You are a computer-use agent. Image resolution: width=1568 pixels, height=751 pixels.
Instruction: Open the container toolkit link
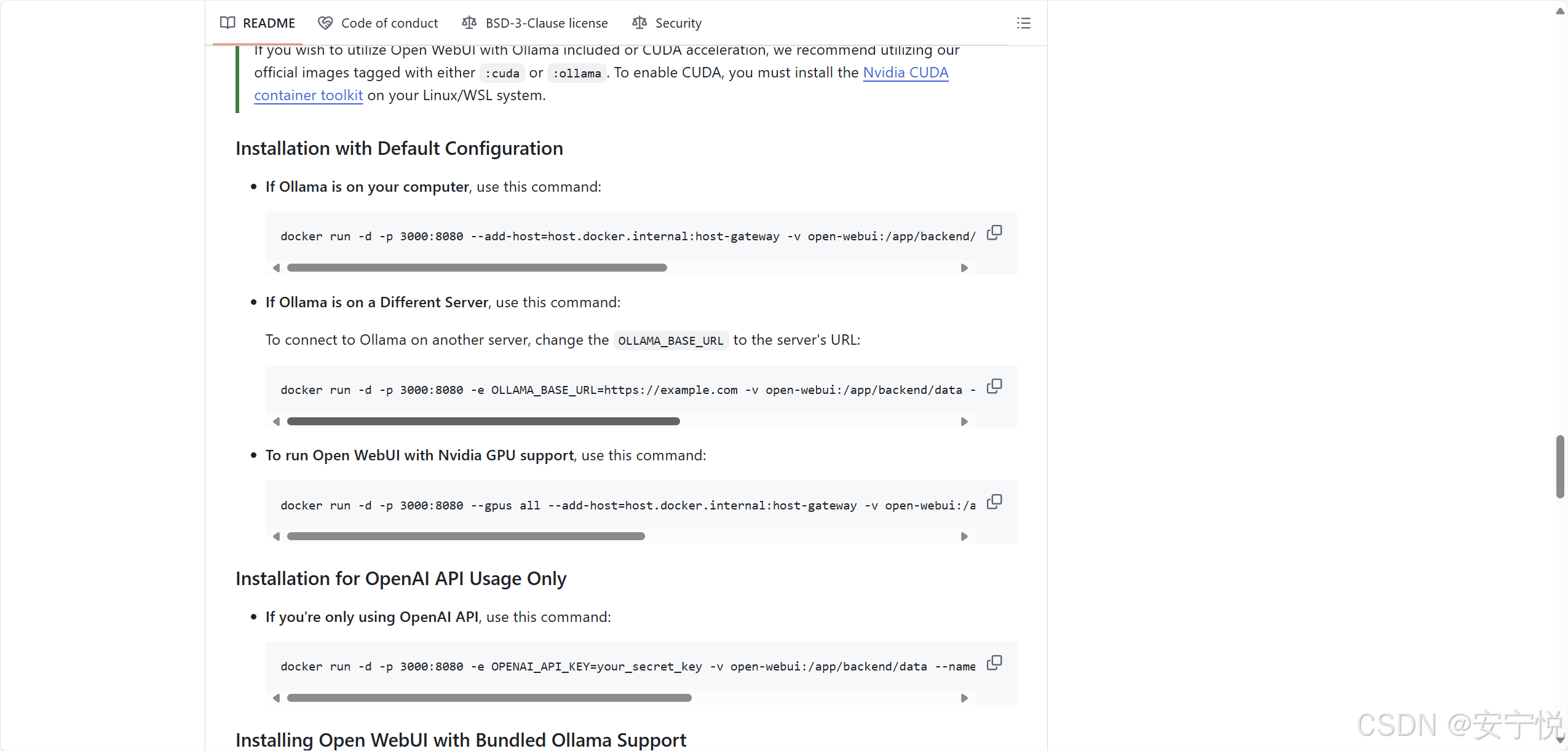[309, 95]
